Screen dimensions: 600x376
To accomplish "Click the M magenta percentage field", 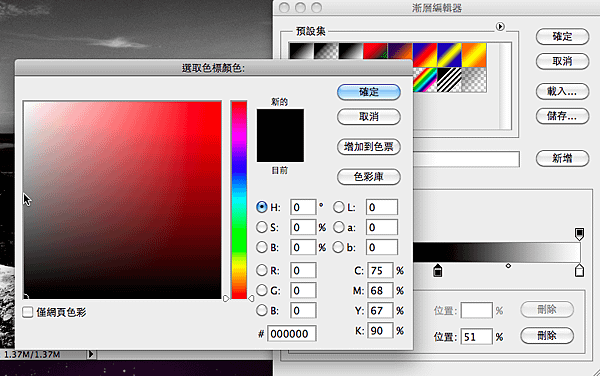I will (380, 290).
